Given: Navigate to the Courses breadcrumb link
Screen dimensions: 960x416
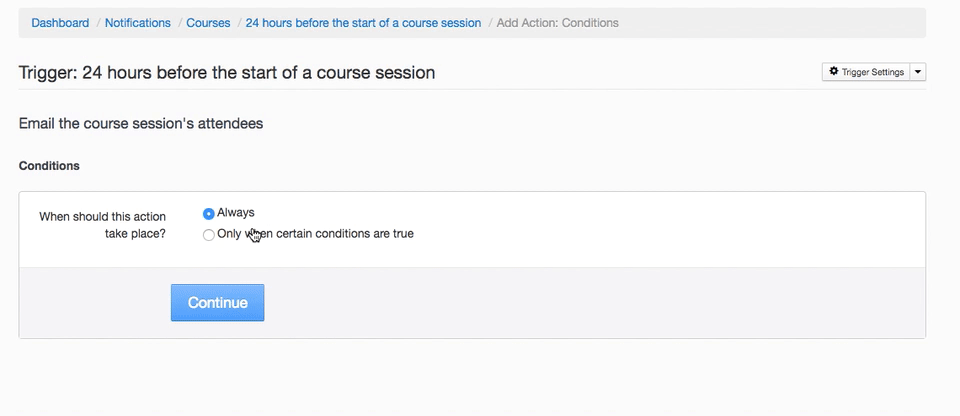Looking at the screenshot, I should click(x=208, y=22).
